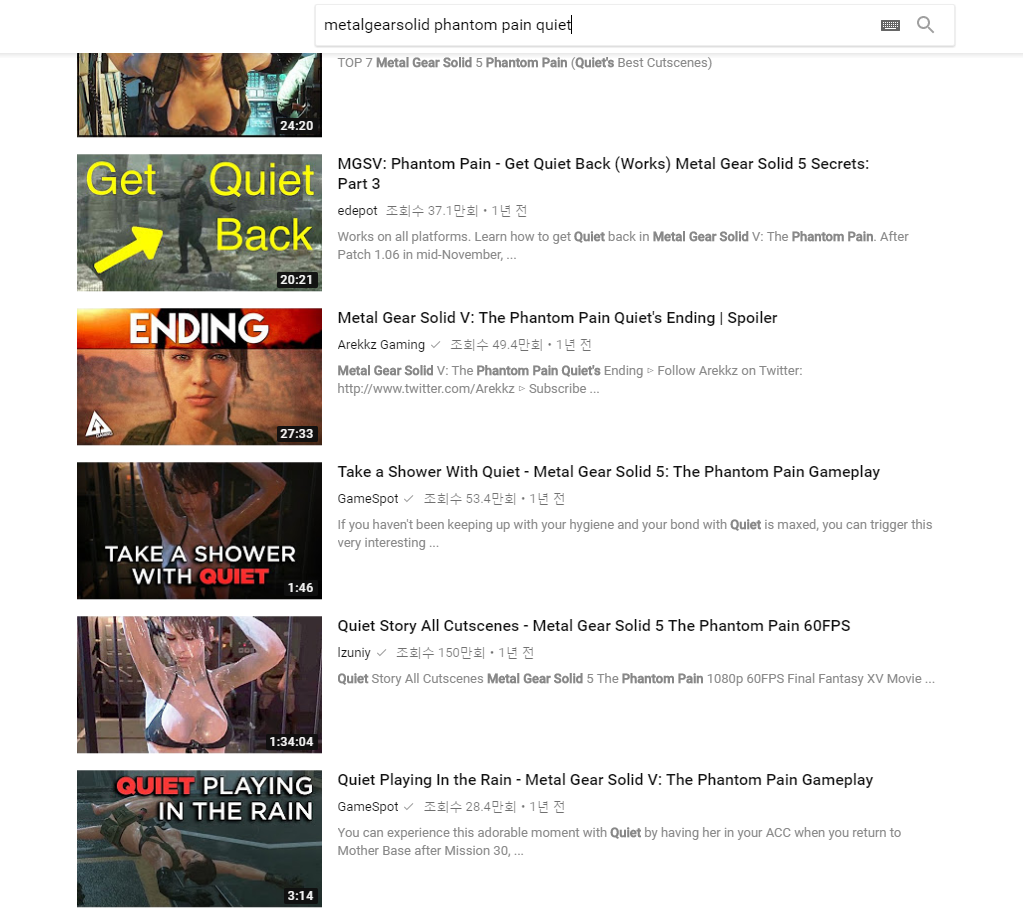Click description mentioning 'Final Fantasy XV Movie'

click(x=636, y=679)
